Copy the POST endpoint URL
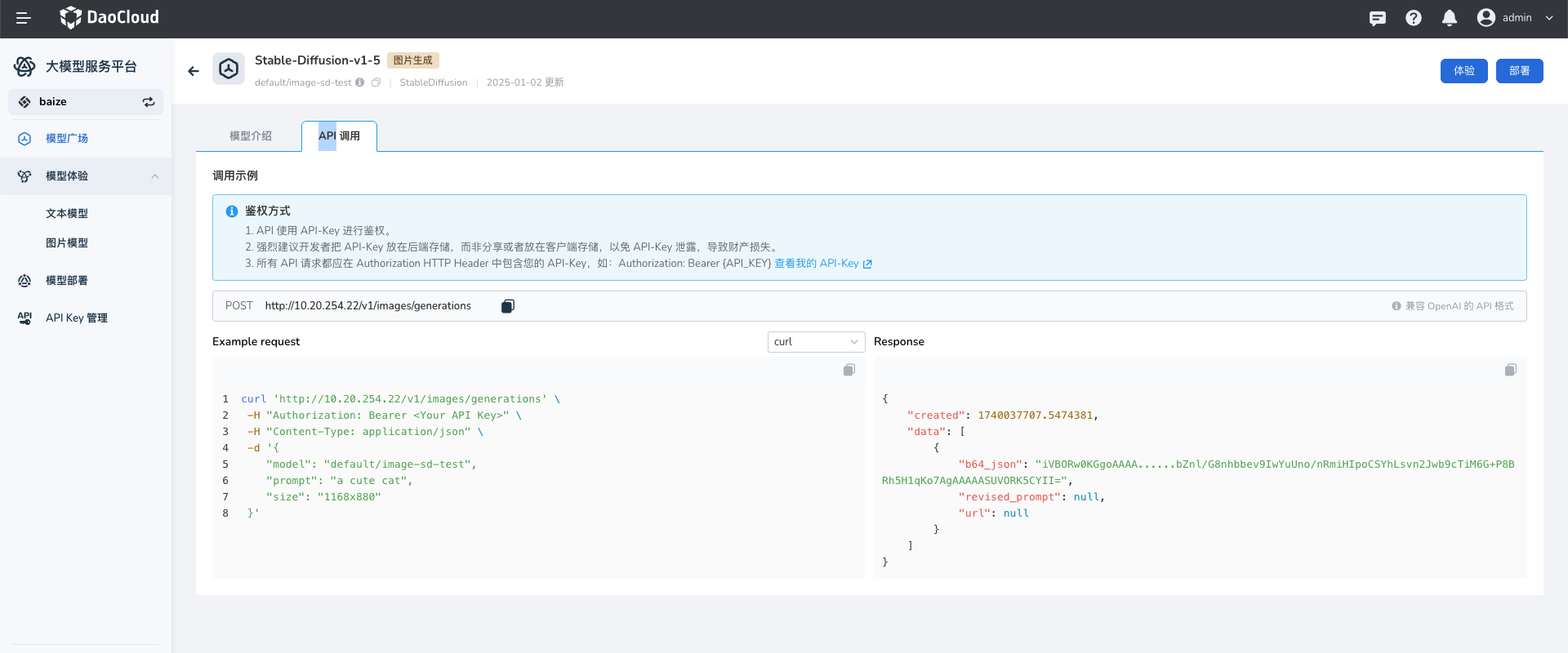The height and width of the screenshot is (653, 1568). point(508,306)
